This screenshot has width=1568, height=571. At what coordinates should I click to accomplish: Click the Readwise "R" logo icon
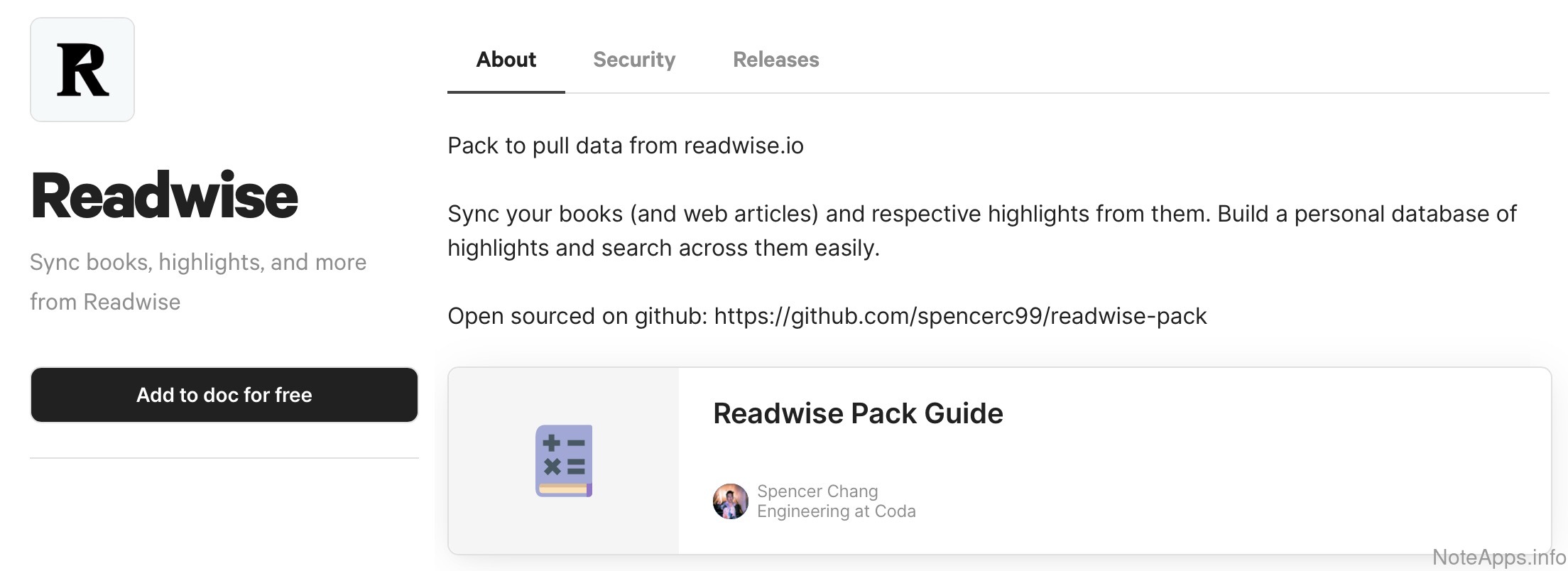[x=82, y=70]
